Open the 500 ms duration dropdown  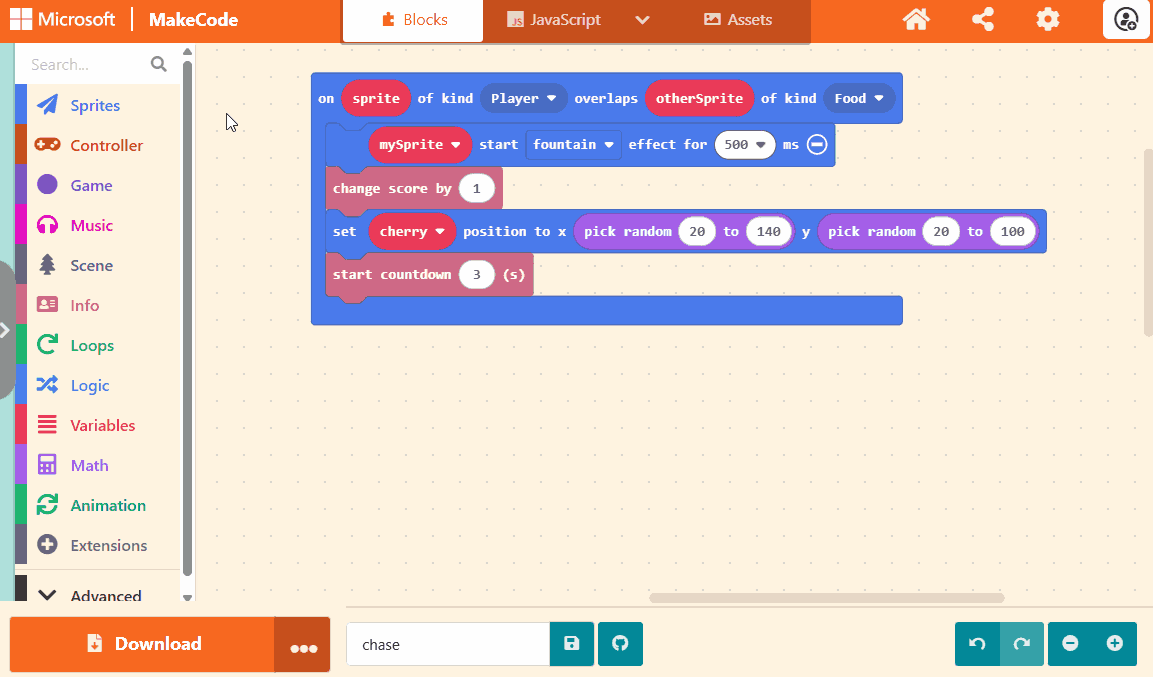(x=745, y=145)
